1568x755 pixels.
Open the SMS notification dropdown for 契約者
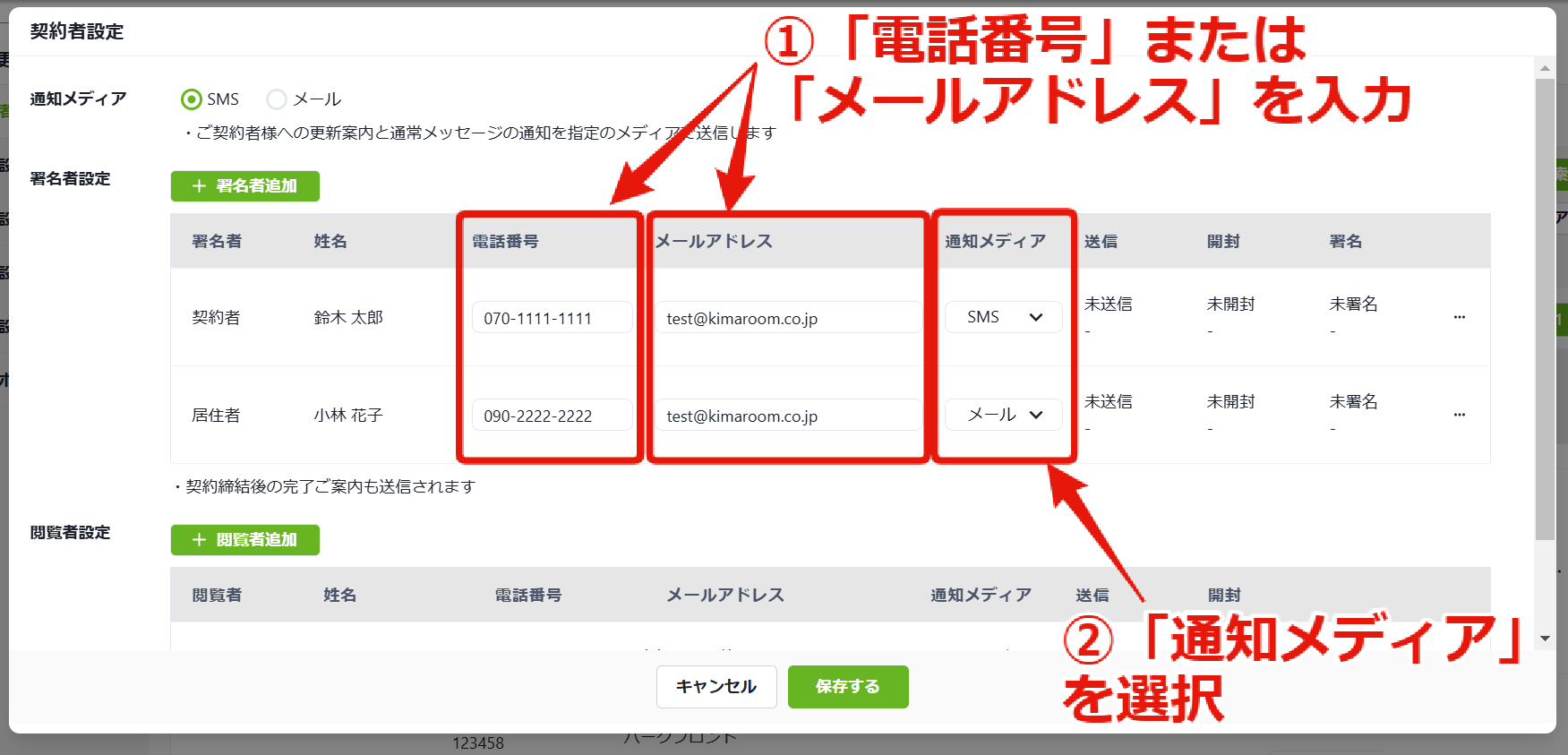(x=1004, y=317)
